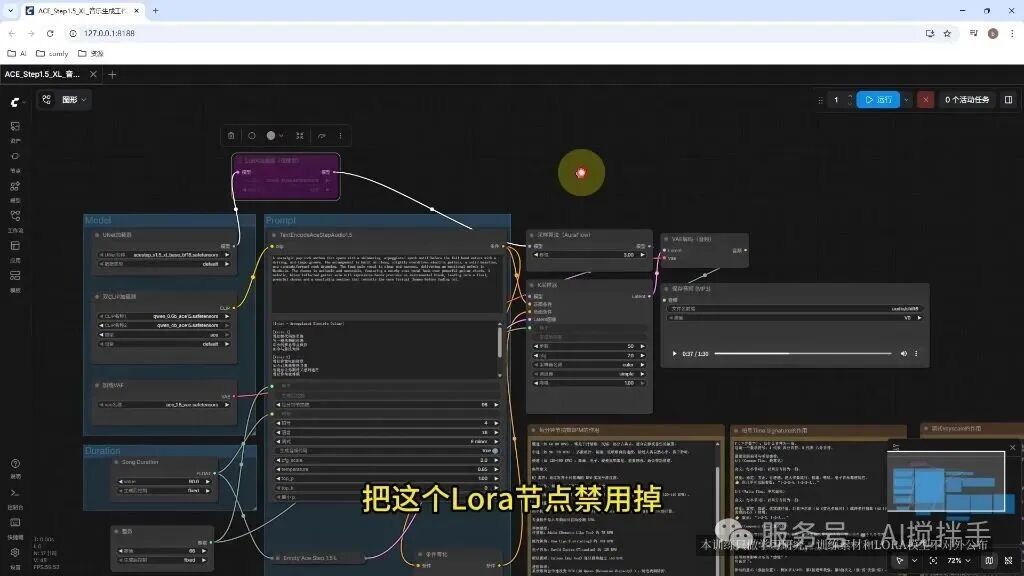Screen dimensions: 1024x576
Task: Click the Prompt group title
Action: point(280,221)
